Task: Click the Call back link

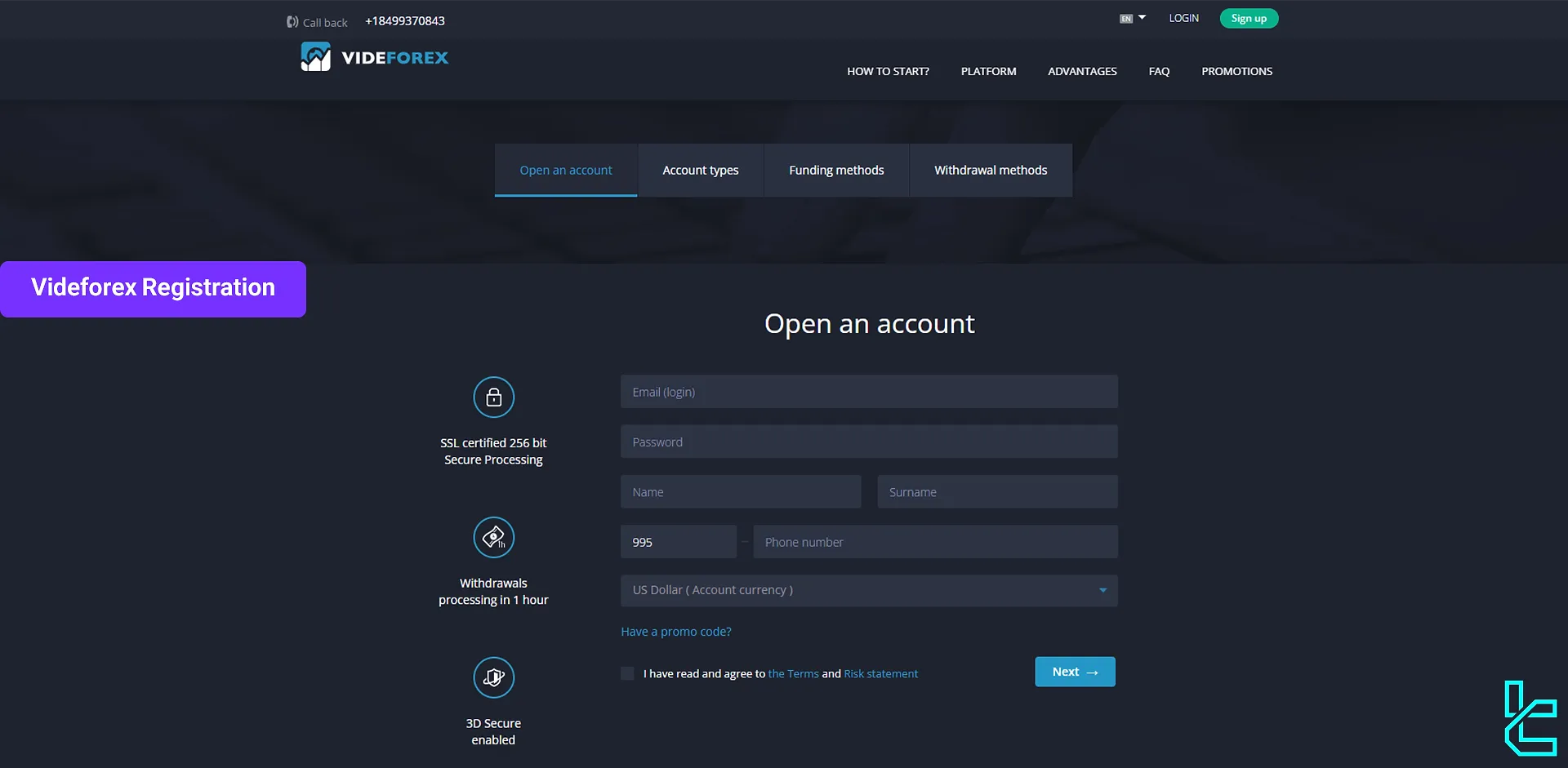Action: click(x=325, y=22)
